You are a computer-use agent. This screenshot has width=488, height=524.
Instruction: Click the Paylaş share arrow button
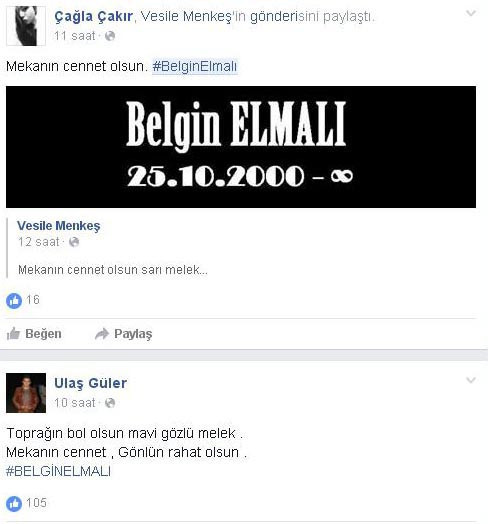pyautogui.click(x=123, y=334)
